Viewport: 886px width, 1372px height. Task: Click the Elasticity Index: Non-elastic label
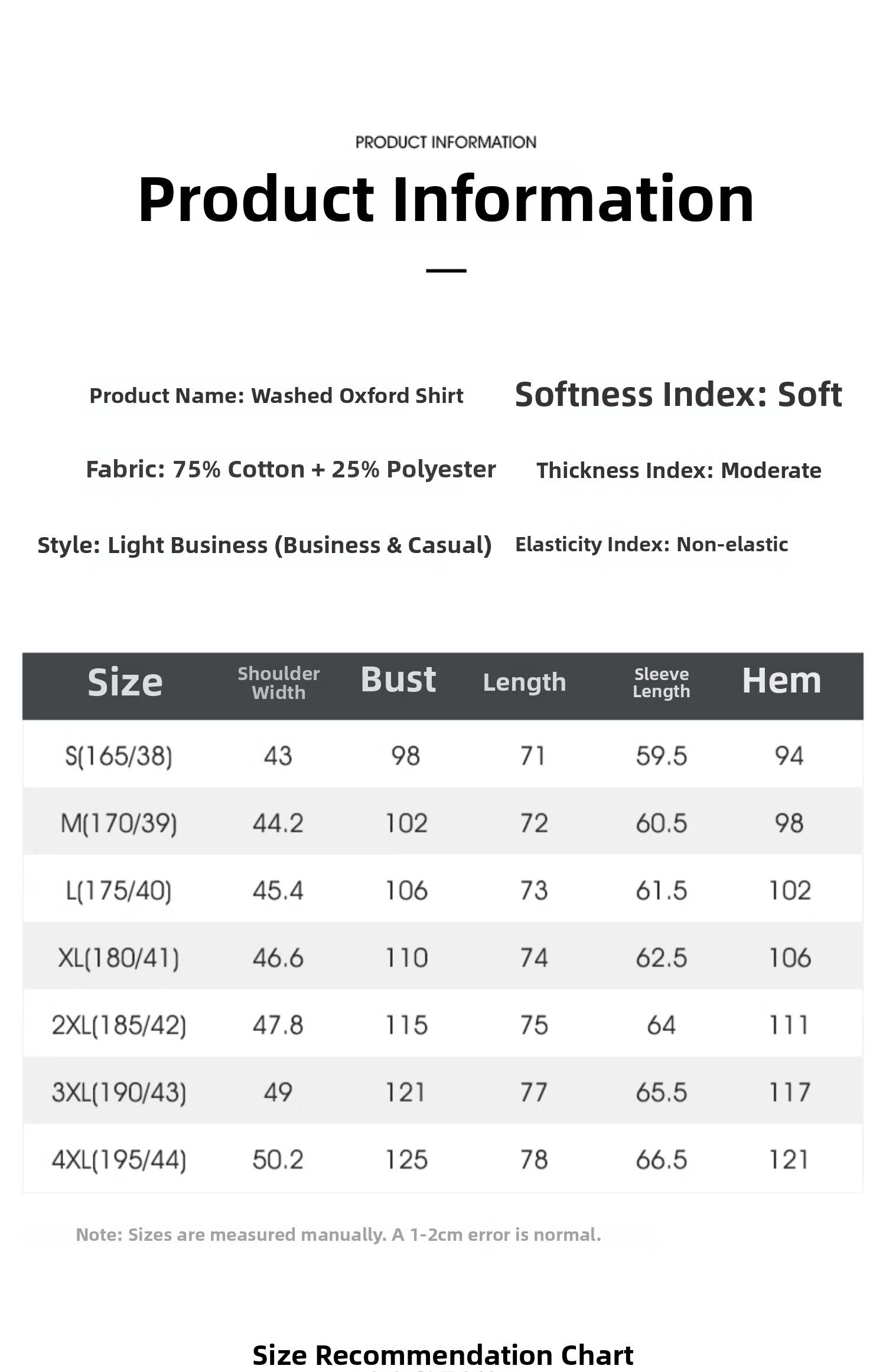click(652, 544)
